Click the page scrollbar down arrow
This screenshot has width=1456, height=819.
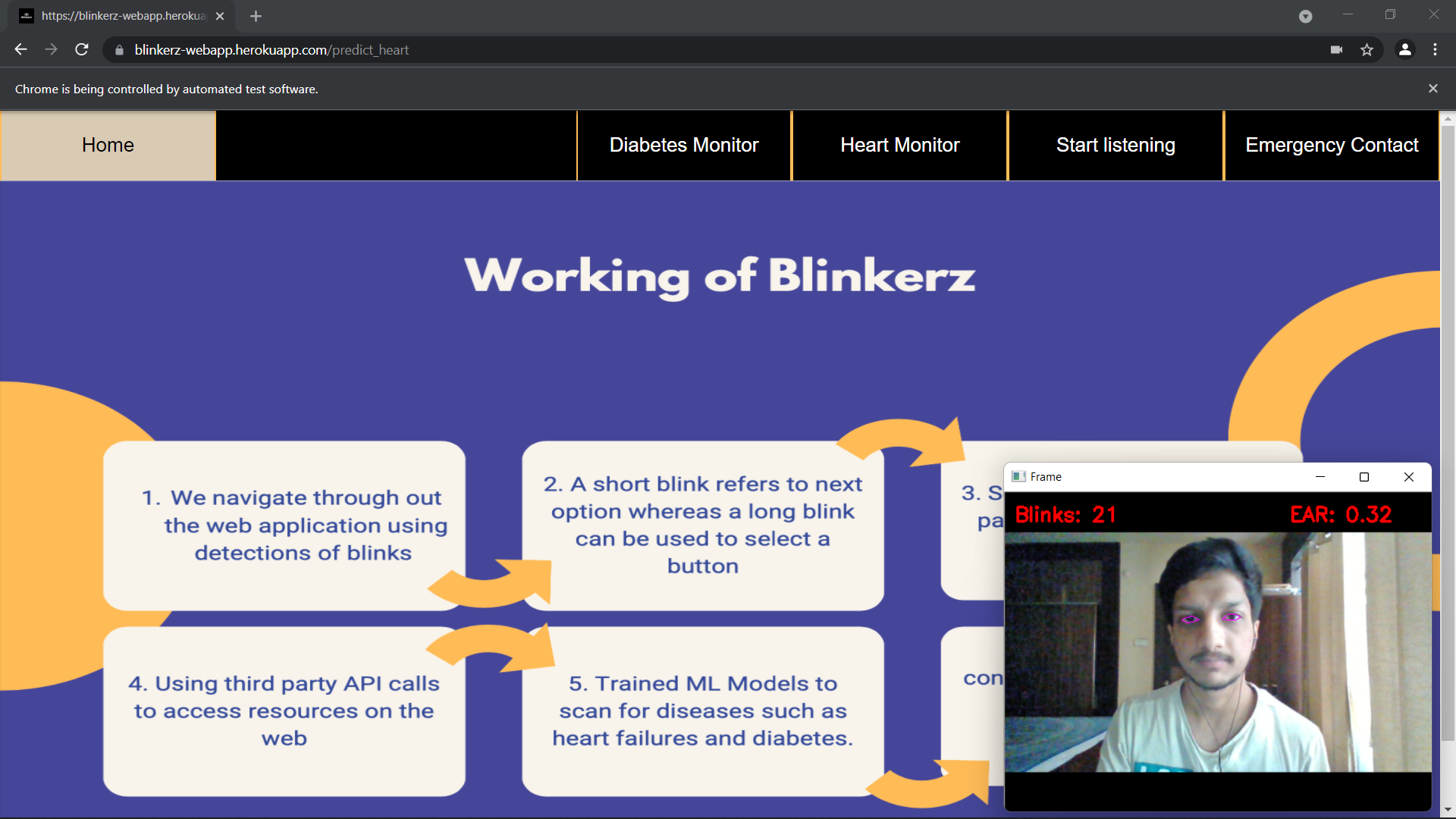(1447, 810)
